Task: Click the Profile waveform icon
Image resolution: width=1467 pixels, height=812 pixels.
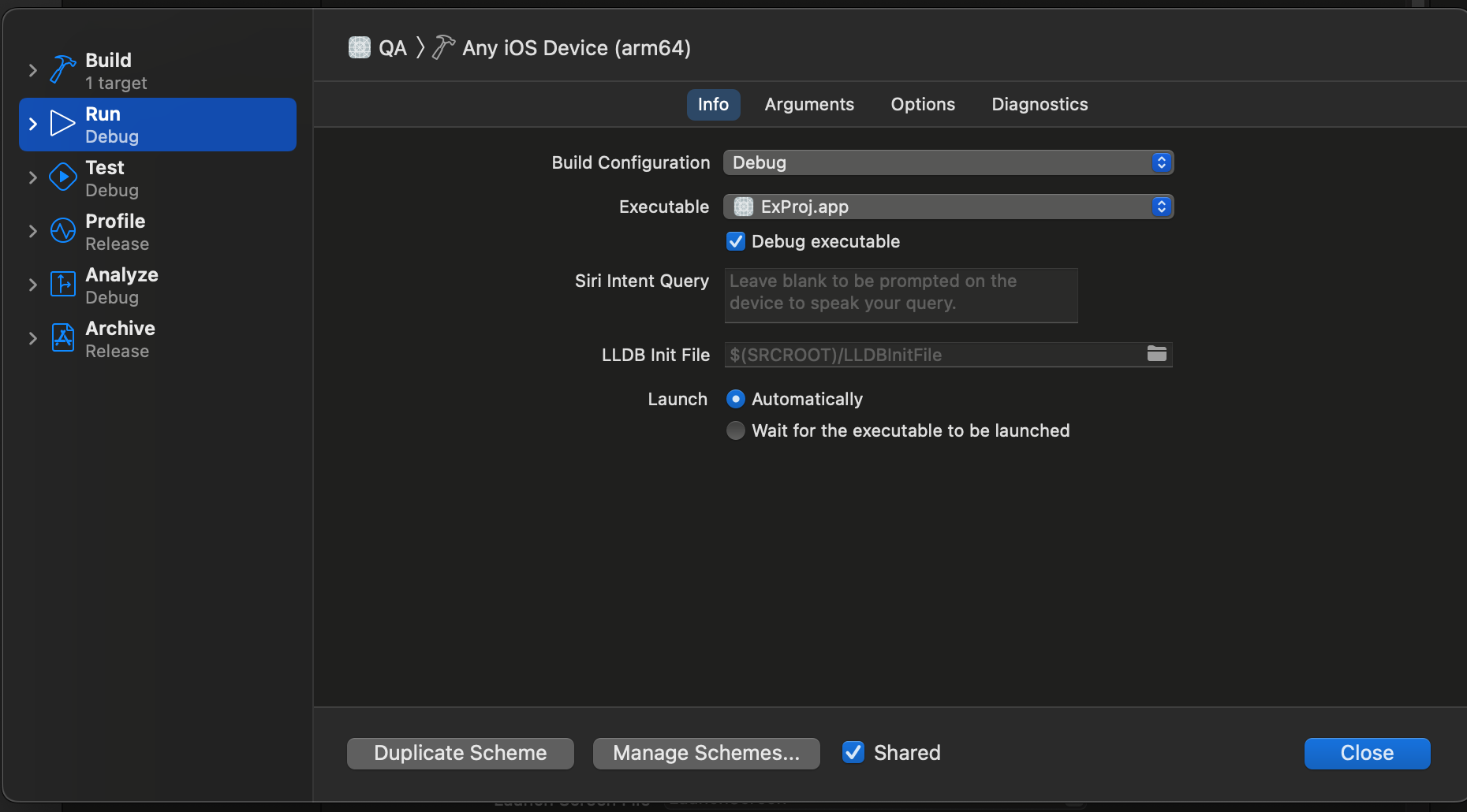Action: [63, 231]
